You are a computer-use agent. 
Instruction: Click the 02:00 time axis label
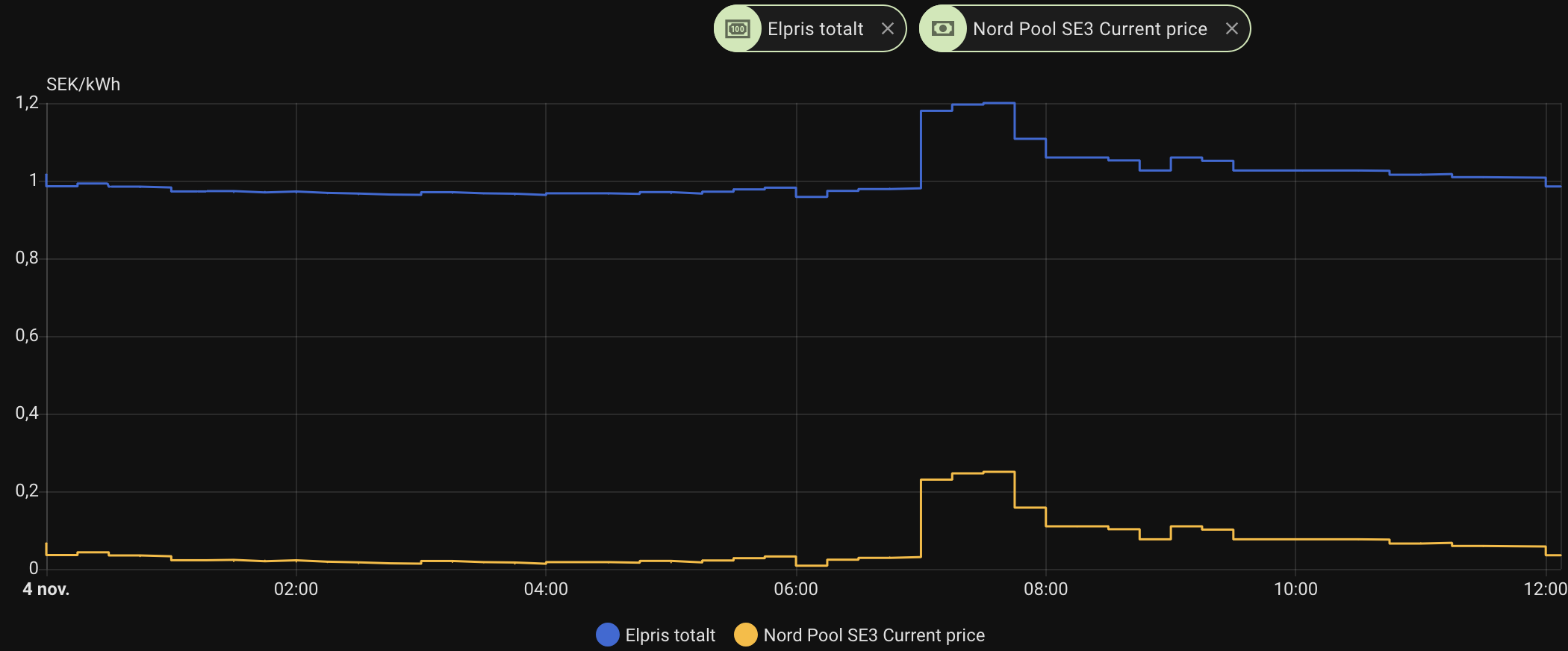[296, 589]
